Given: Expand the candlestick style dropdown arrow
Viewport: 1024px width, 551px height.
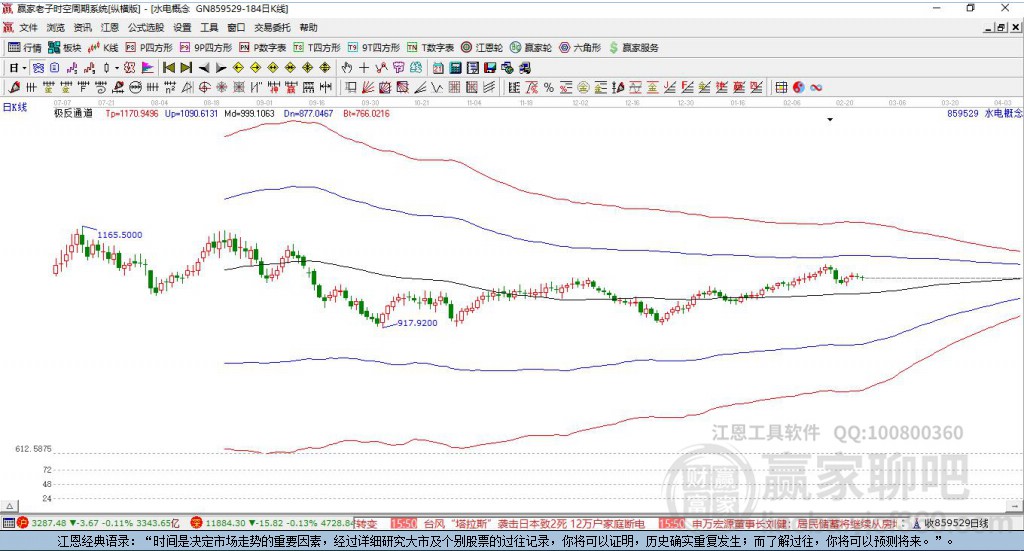Looking at the screenshot, I should (x=117, y=68).
